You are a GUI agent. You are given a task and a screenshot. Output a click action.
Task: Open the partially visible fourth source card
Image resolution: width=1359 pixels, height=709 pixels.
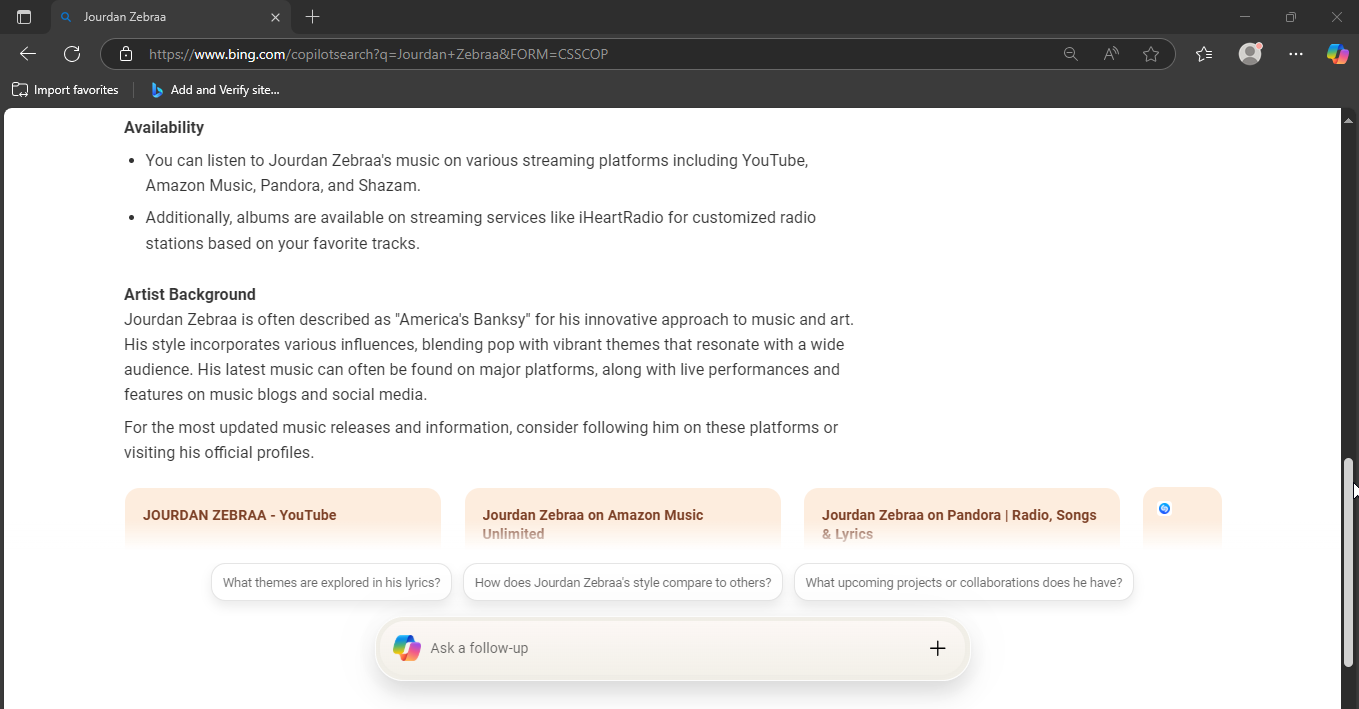tap(1182, 518)
